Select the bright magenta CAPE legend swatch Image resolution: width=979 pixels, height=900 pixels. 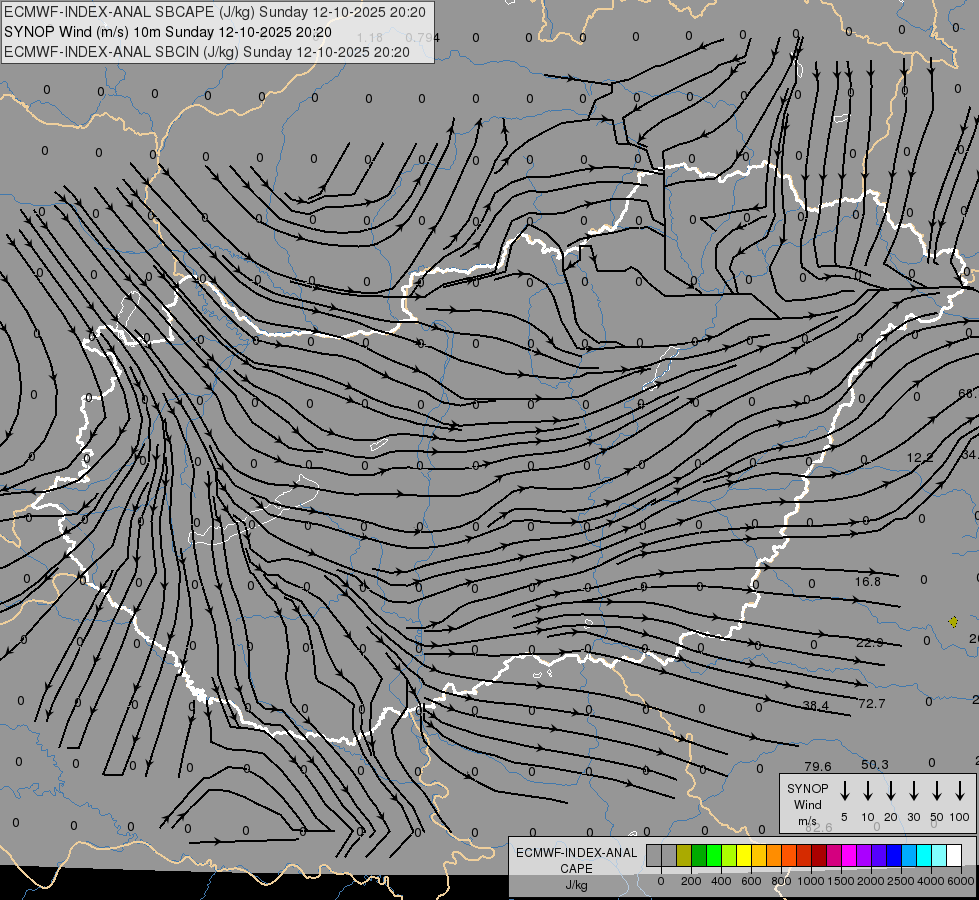coord(850,856)
